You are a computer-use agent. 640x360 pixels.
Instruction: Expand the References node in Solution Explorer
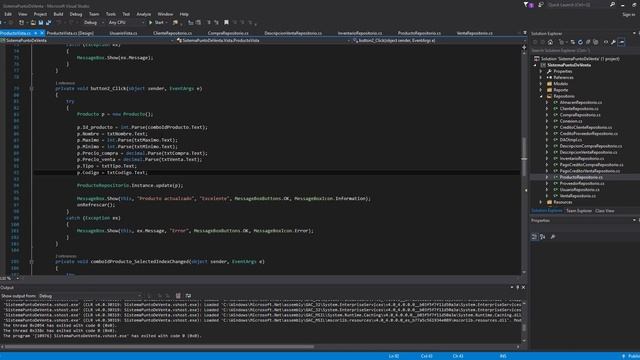tap(542, 78)
